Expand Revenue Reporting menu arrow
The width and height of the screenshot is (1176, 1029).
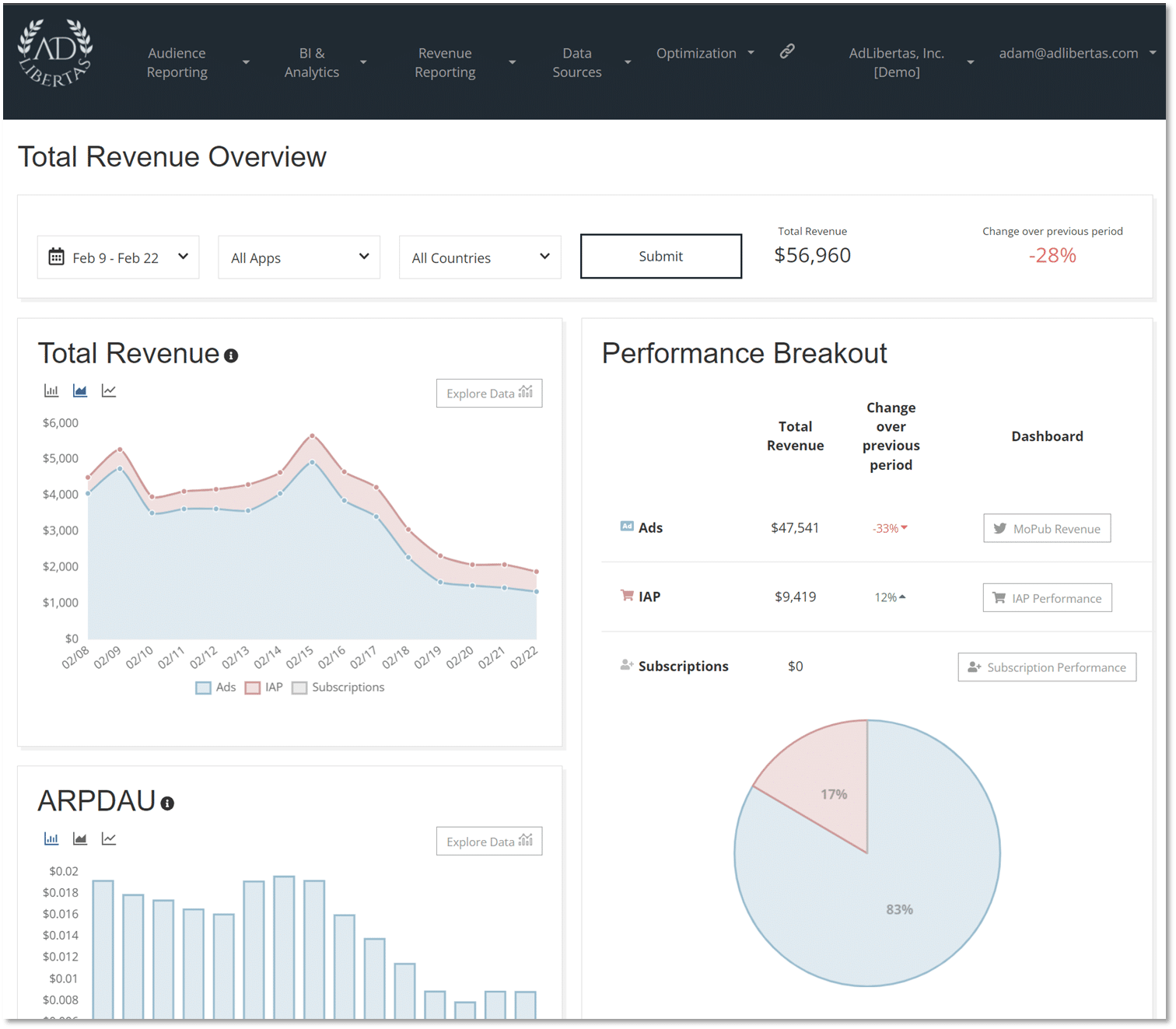[512, 62]
